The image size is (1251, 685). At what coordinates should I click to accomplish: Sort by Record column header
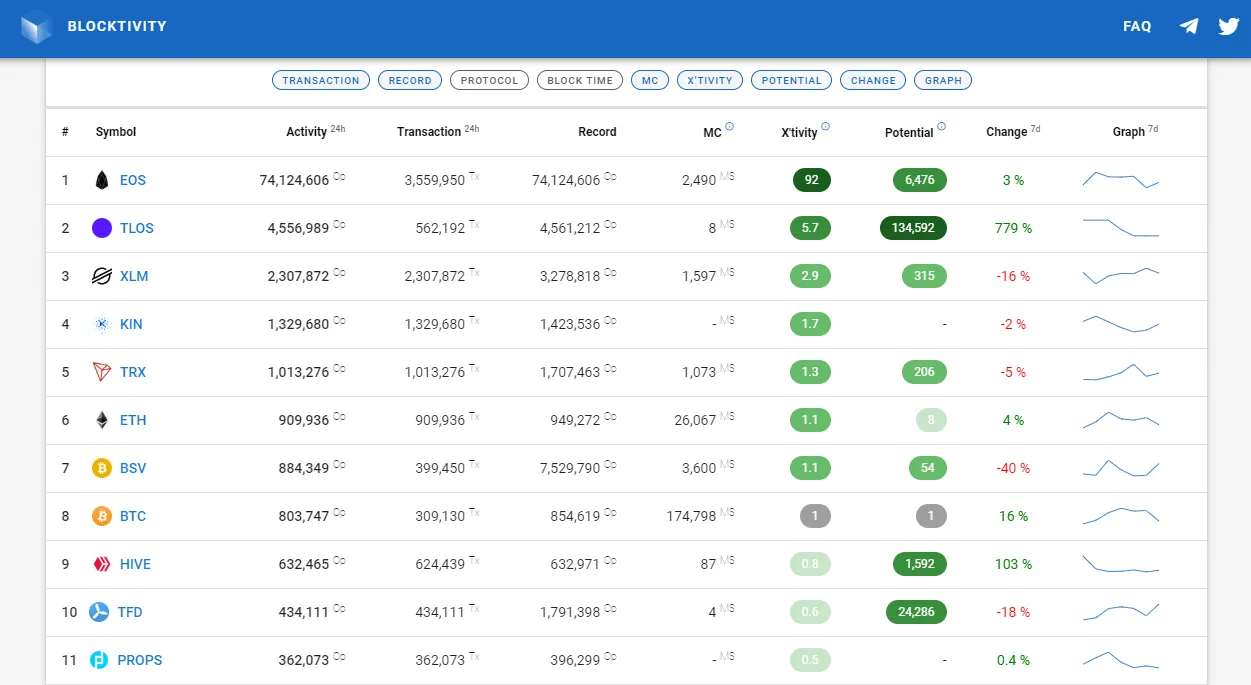[597, 132]
